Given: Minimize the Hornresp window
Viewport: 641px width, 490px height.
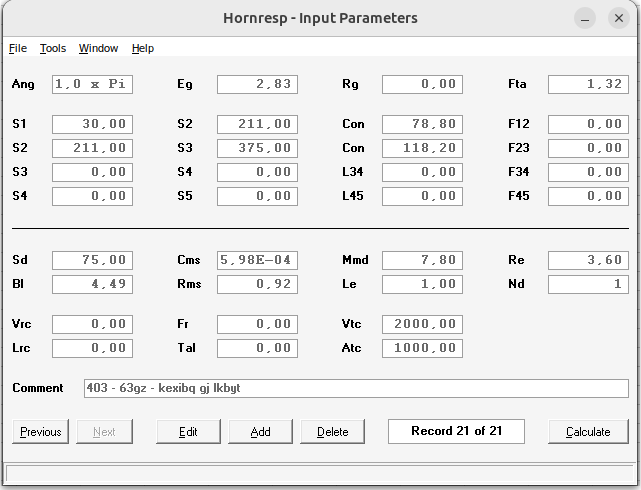Looking at the screenshot, I should pos(586,18).
